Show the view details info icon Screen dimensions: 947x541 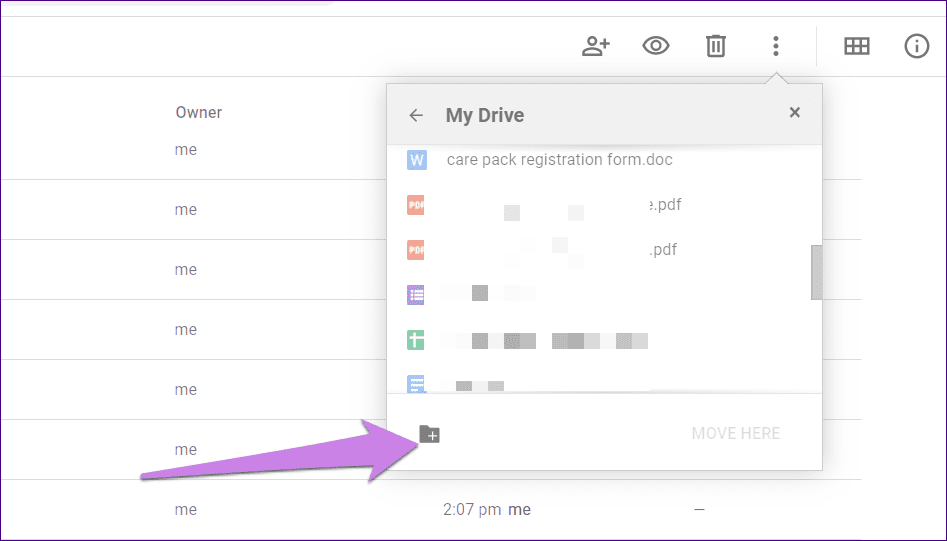916,46
